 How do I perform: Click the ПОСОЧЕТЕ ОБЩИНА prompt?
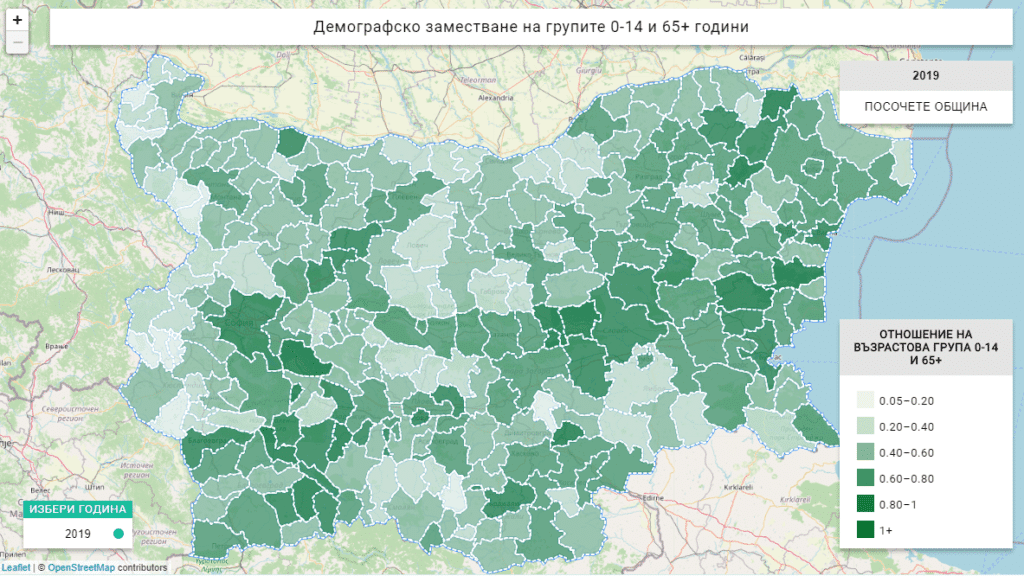(x=925, y=106)
